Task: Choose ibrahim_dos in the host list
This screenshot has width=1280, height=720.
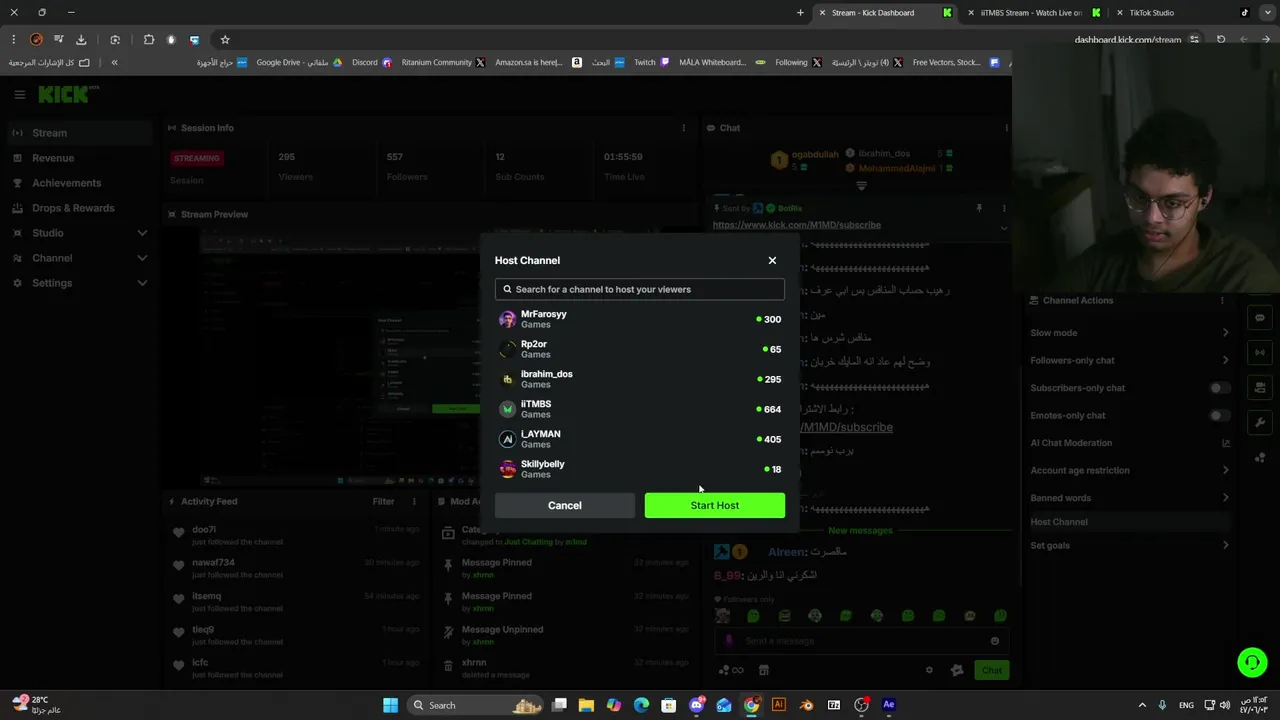Action: pos(639,379)
